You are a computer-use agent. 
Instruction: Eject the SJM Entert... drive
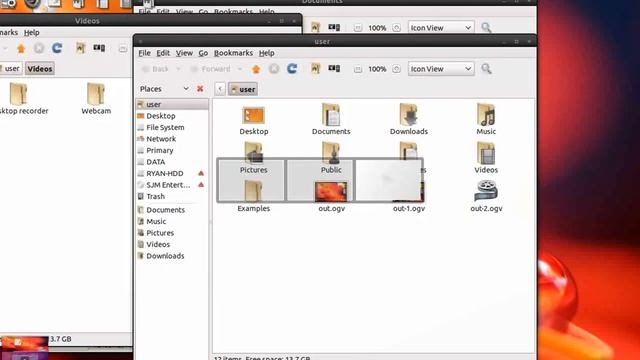[201, 185]
